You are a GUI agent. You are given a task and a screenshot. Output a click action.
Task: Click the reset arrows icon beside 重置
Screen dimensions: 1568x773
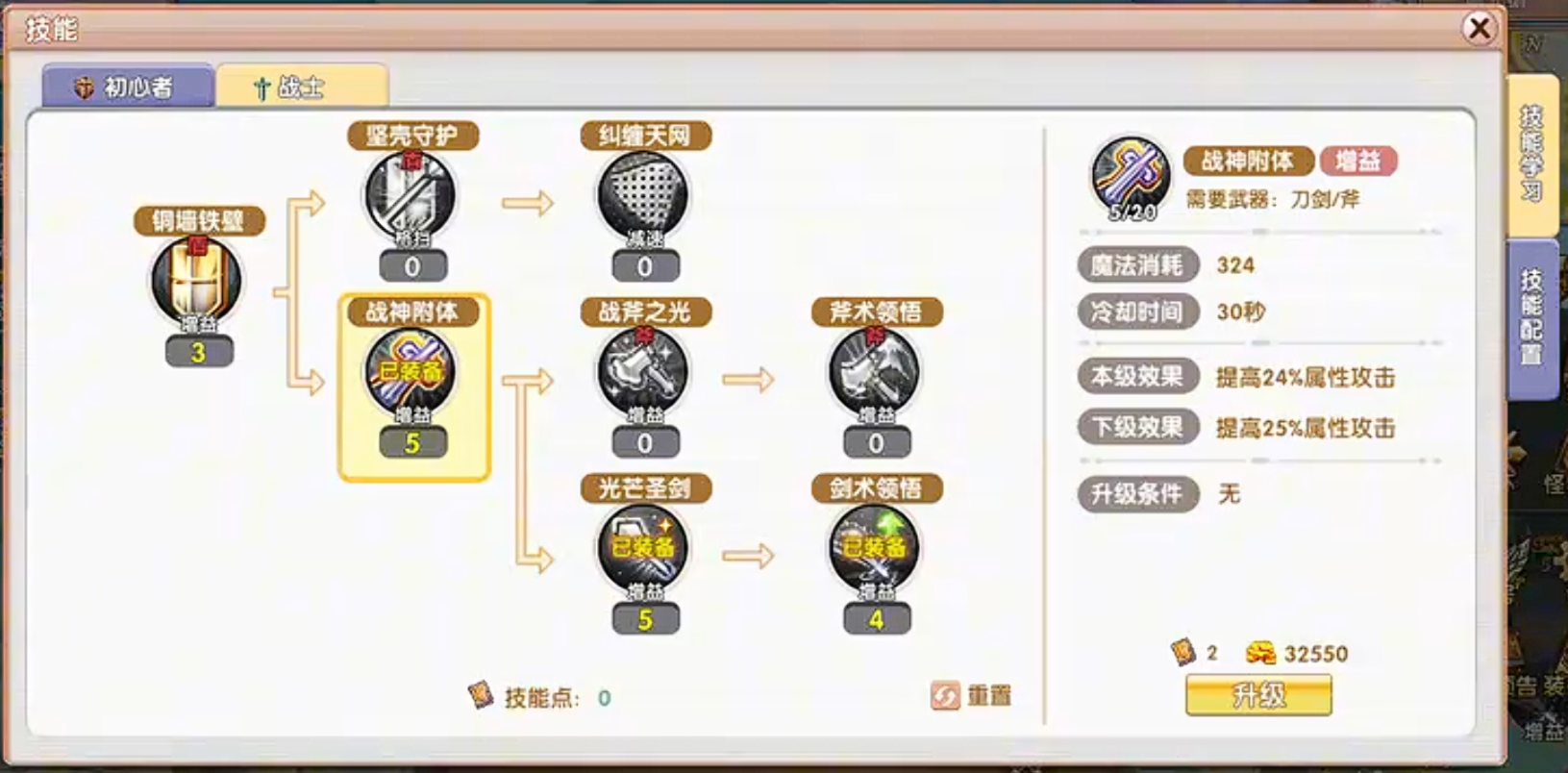click(945, 695)
